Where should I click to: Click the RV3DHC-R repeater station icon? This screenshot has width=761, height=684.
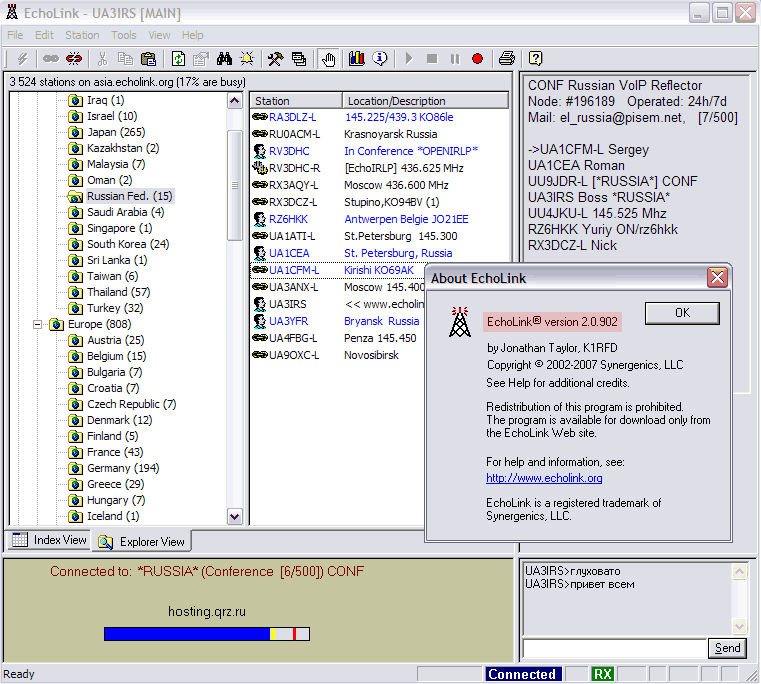(260, 168)
